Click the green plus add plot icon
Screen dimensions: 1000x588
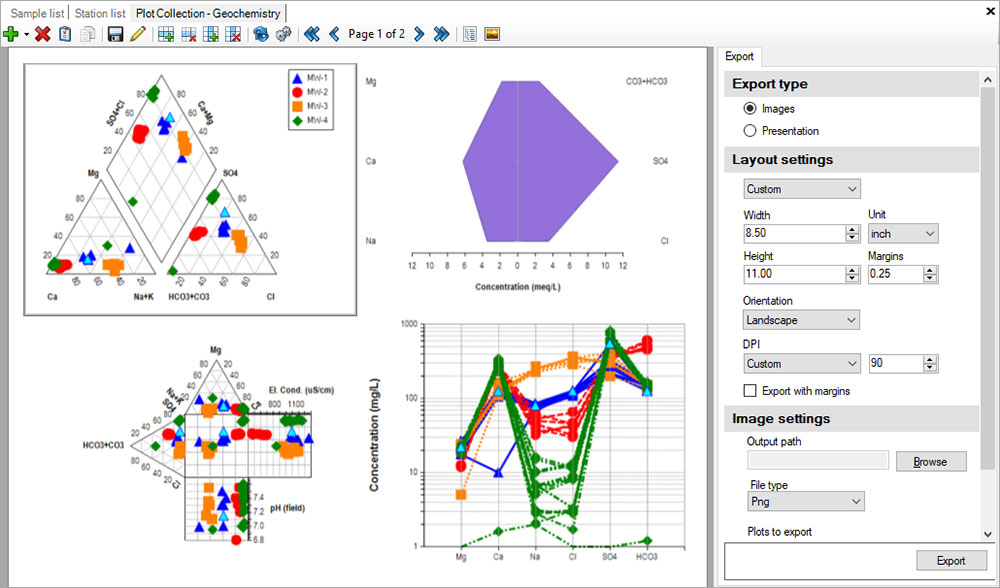point(11,34)
